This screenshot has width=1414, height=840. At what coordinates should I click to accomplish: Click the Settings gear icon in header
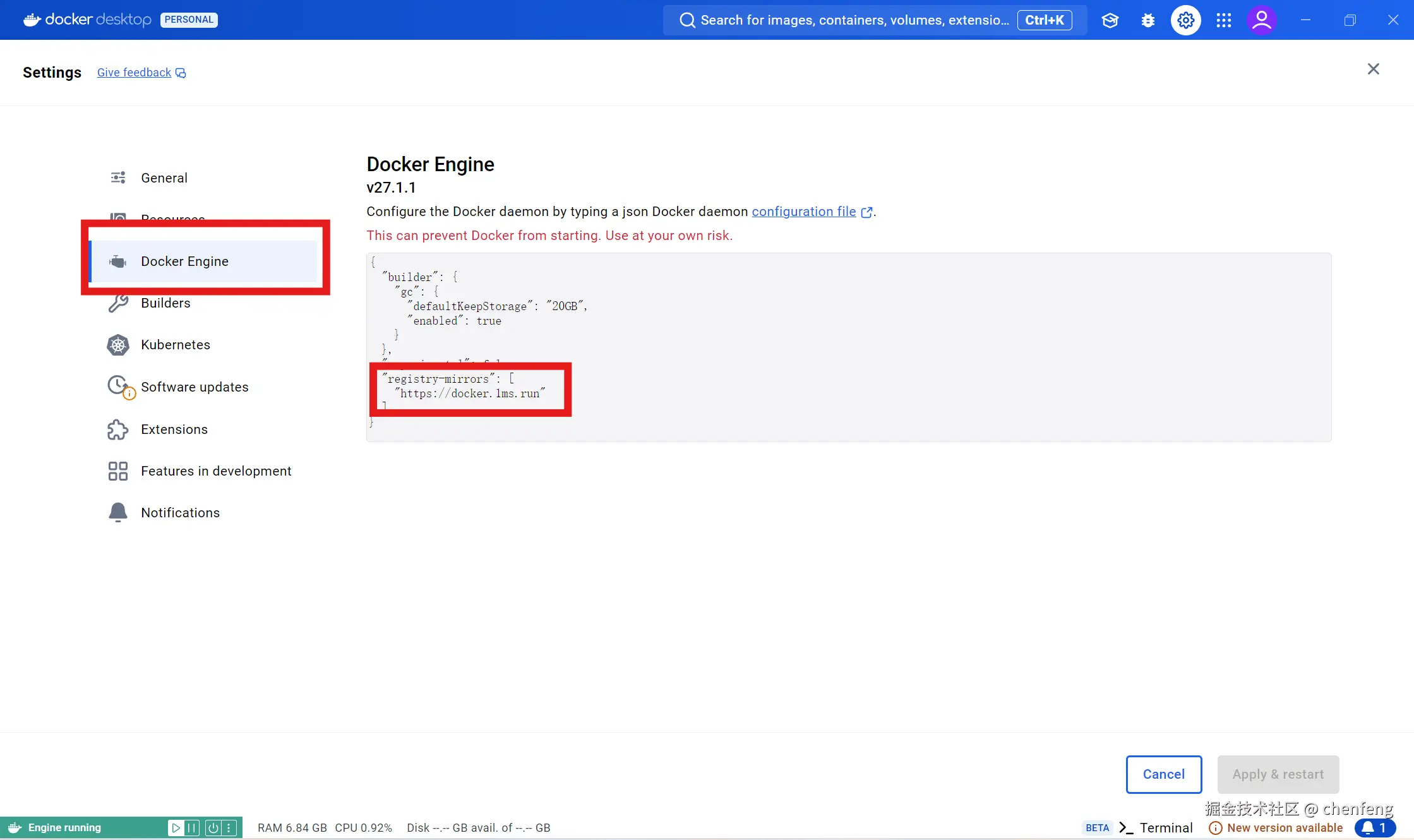click(x=1185, y=20)
